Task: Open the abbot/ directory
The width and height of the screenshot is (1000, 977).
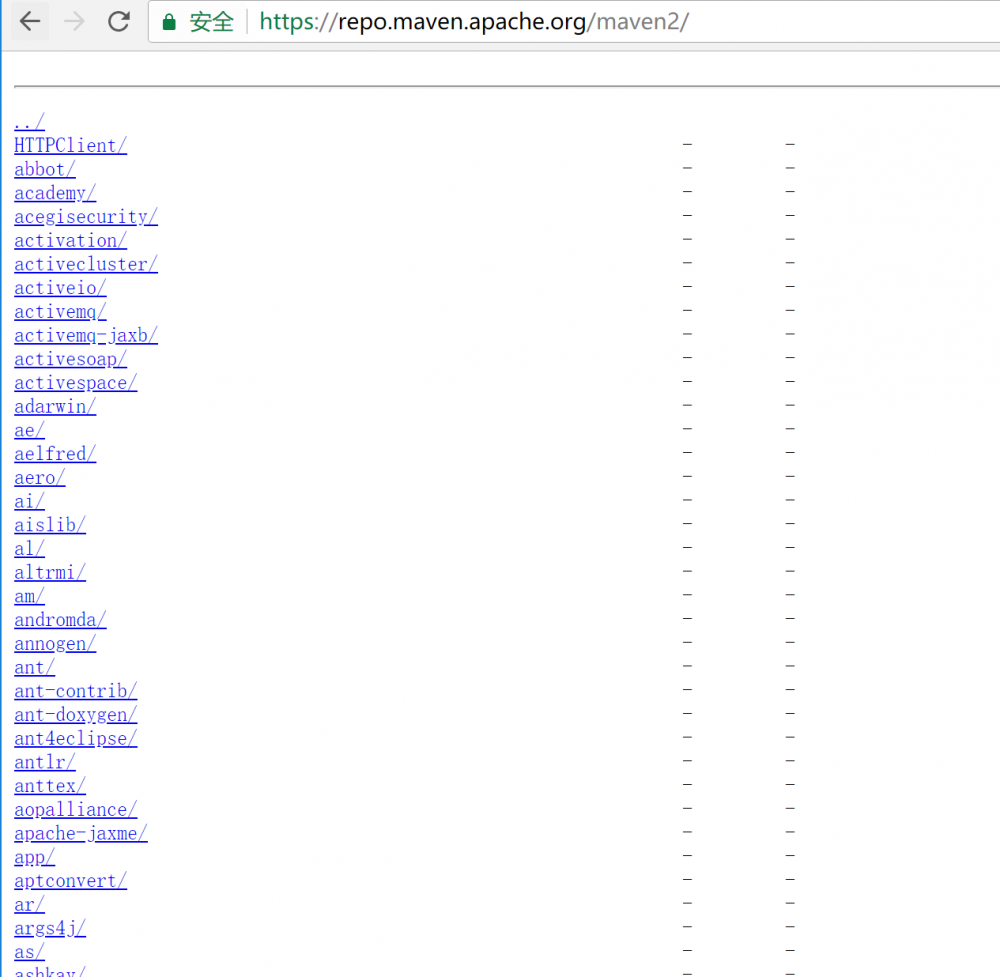Action: pyautogui.click(x=45, y=169)
